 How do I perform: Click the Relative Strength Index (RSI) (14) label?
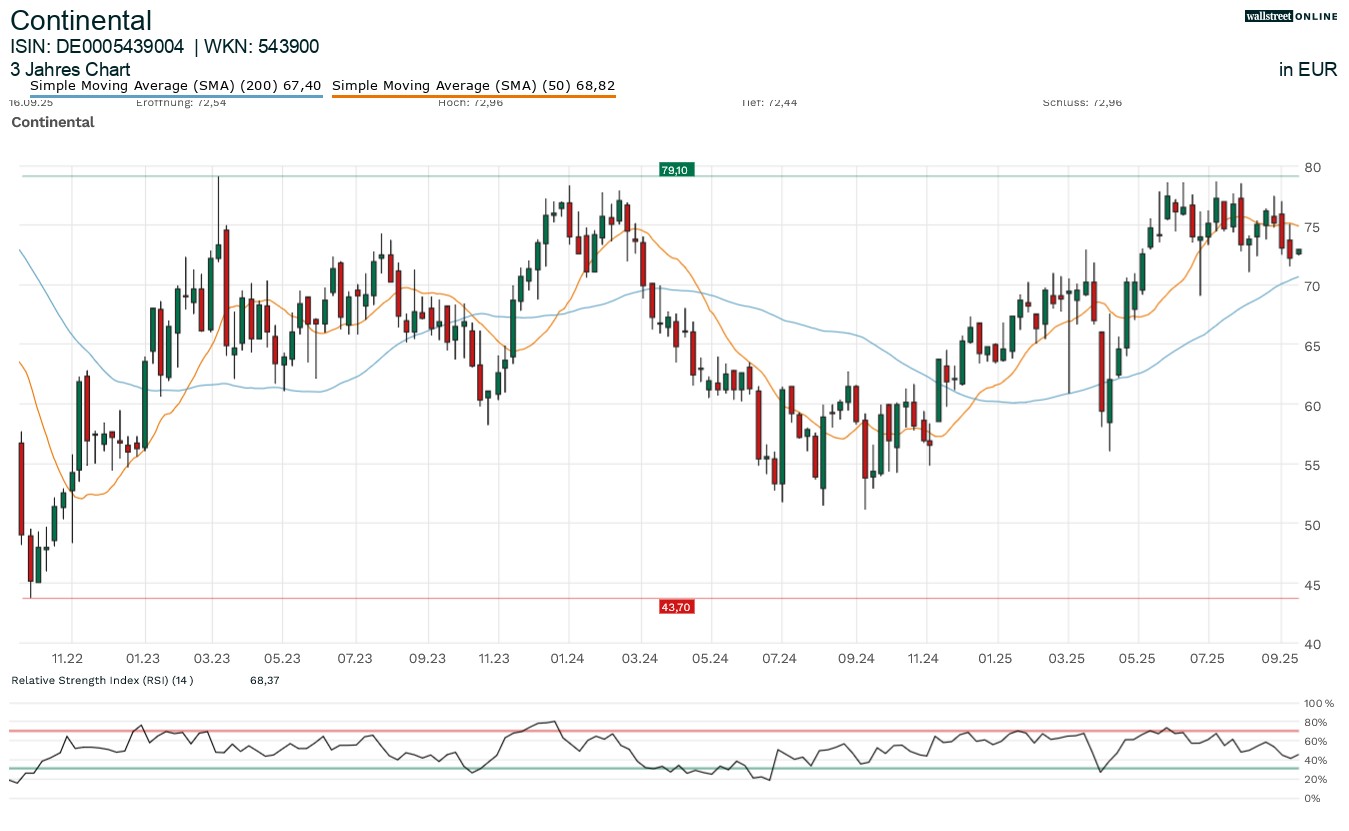[x=102, y=680]
